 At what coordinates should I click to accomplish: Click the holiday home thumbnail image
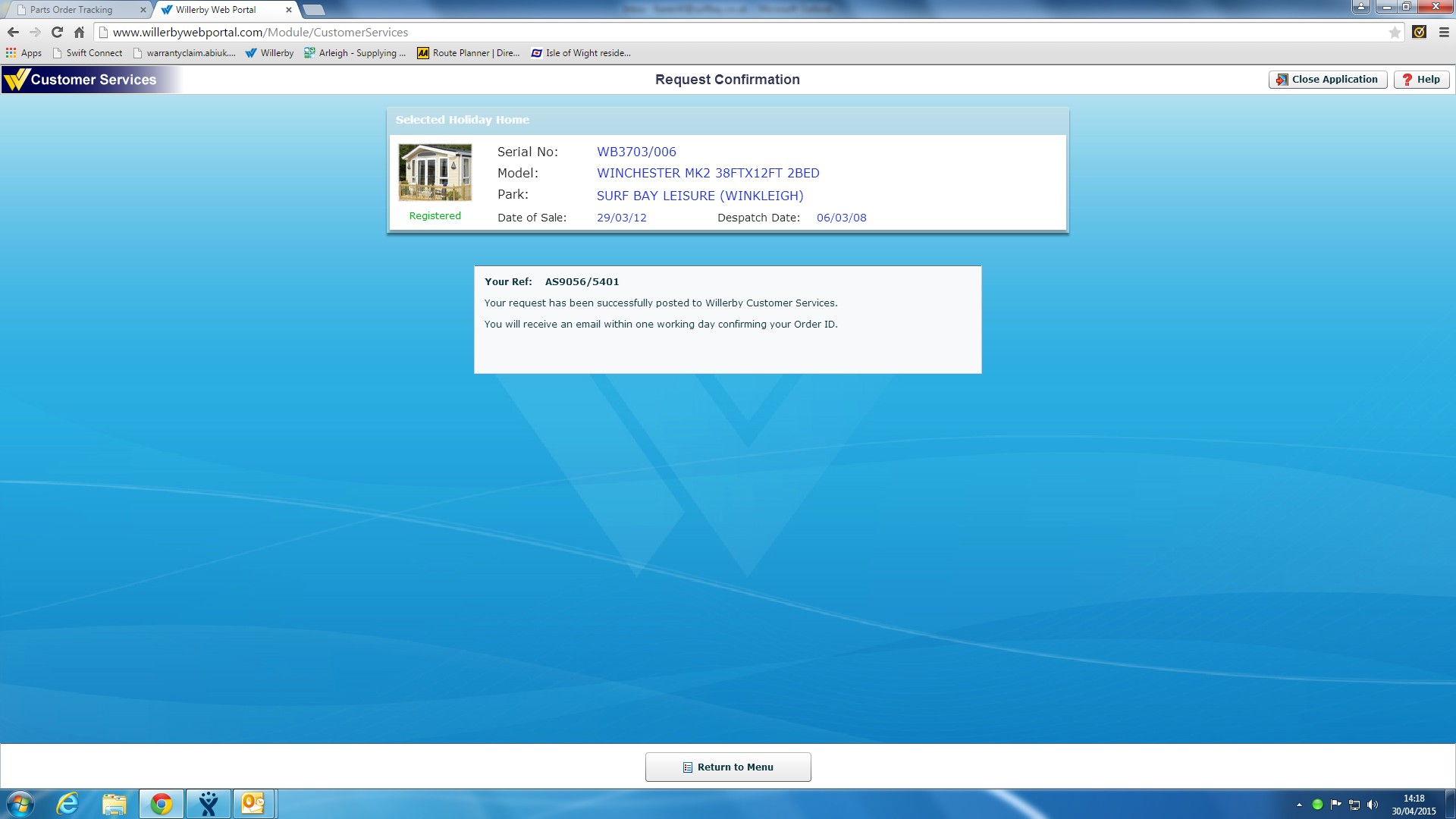point(435,172)
